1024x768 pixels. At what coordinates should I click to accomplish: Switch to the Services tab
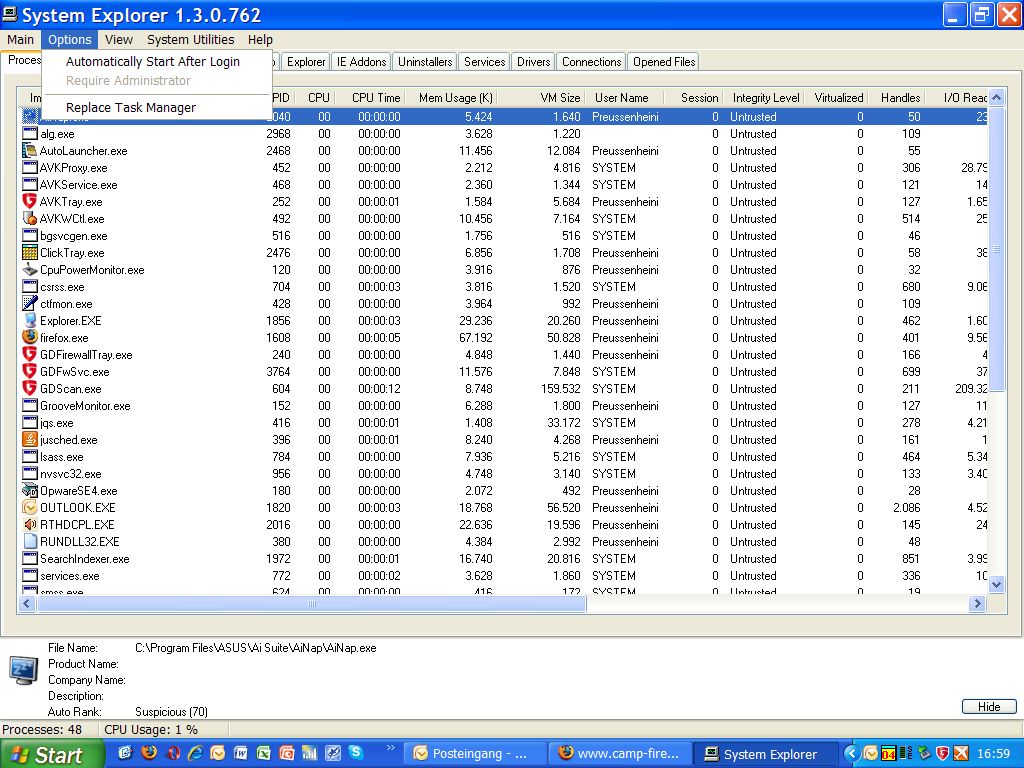point(484,62)
